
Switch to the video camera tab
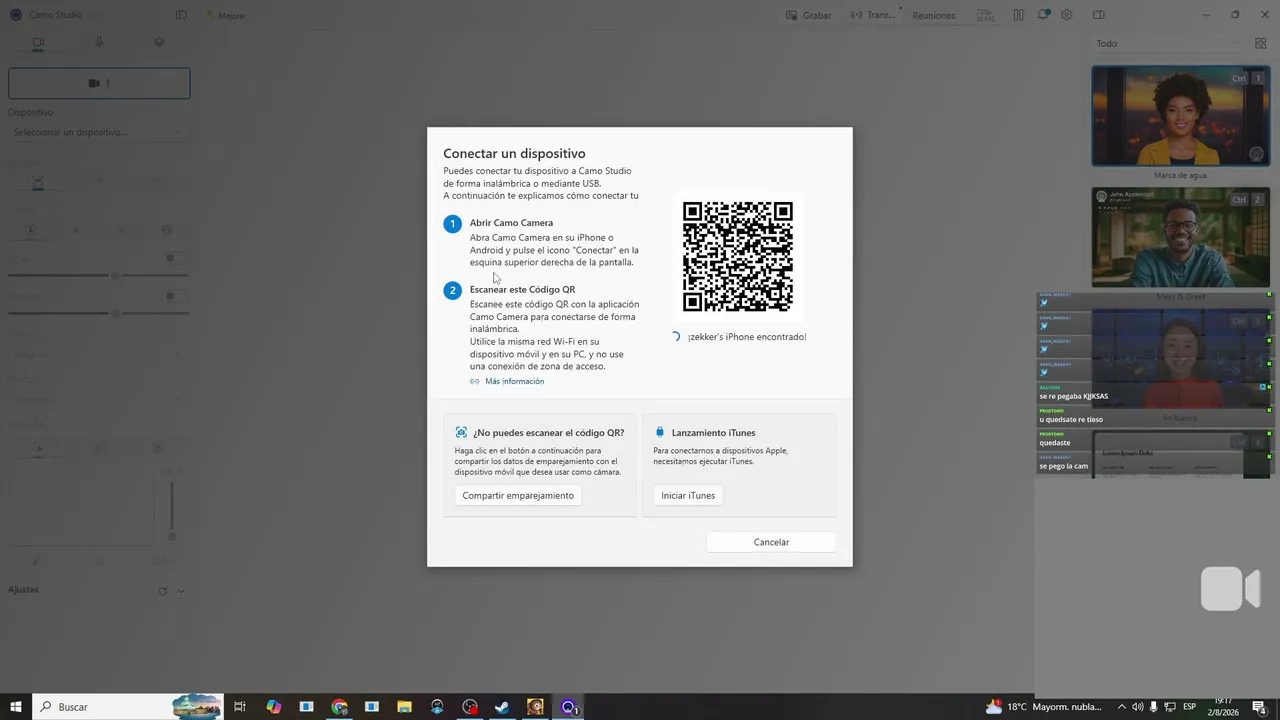[x=38, y=43]
